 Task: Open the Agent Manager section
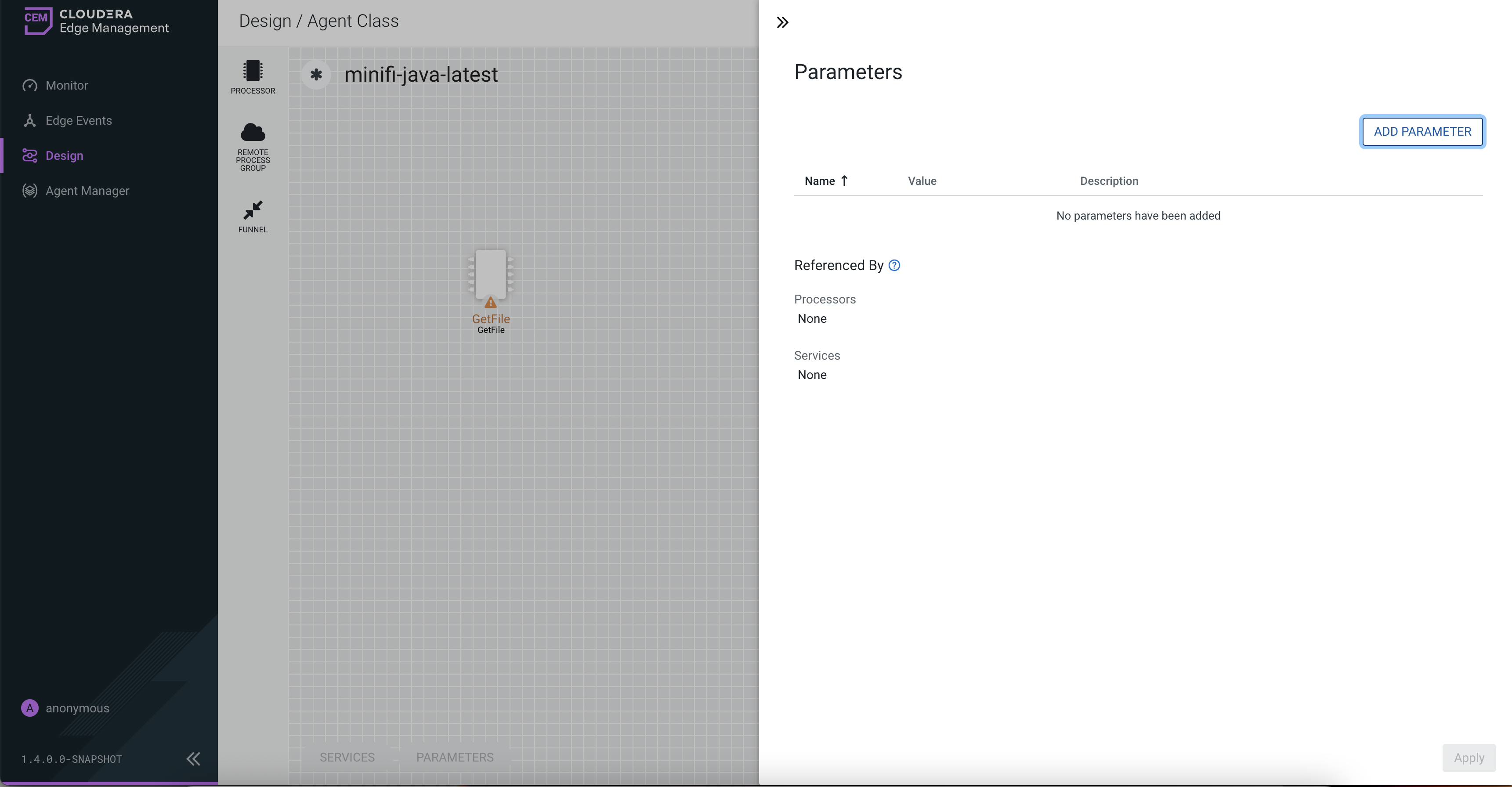pos(87,191)
